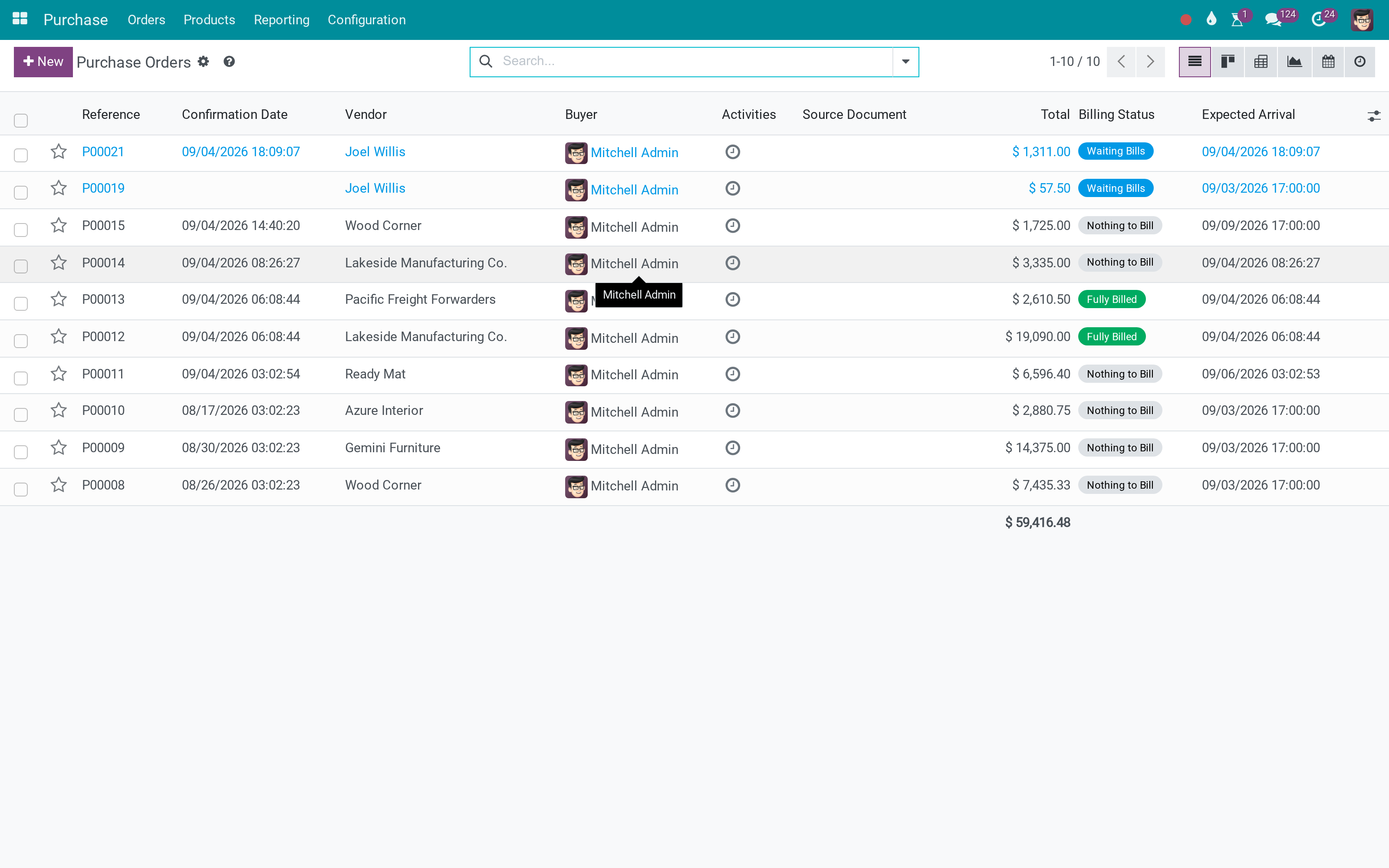Click total $ 14,375.00 for Gemini Furniture
Viewport: 1389px width, 868px height.
point(1037,448)
